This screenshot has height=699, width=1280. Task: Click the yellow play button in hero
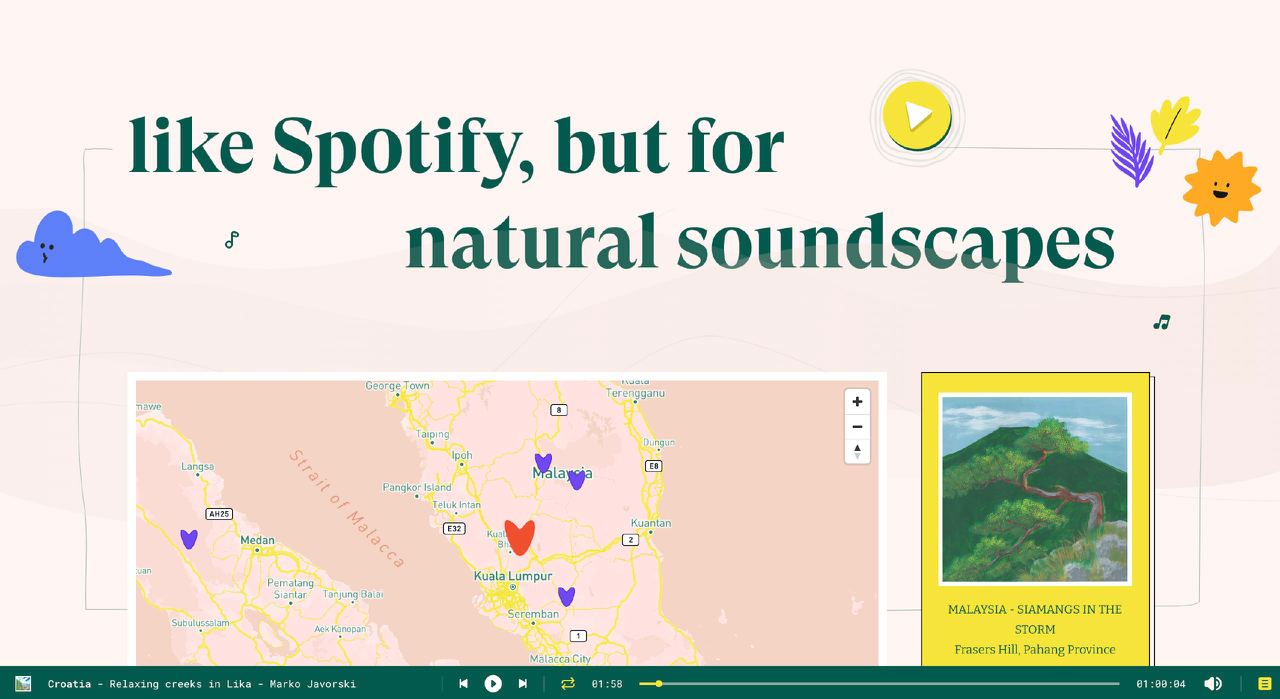[917, 117]
